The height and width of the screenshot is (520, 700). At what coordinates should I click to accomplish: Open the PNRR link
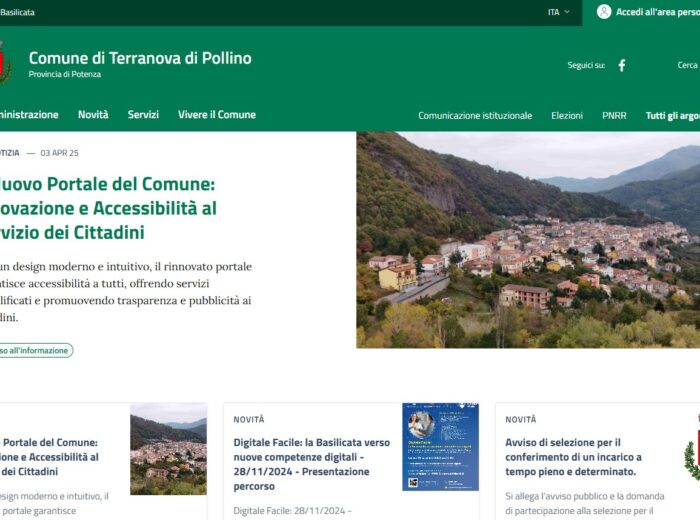tap(614, 116)
